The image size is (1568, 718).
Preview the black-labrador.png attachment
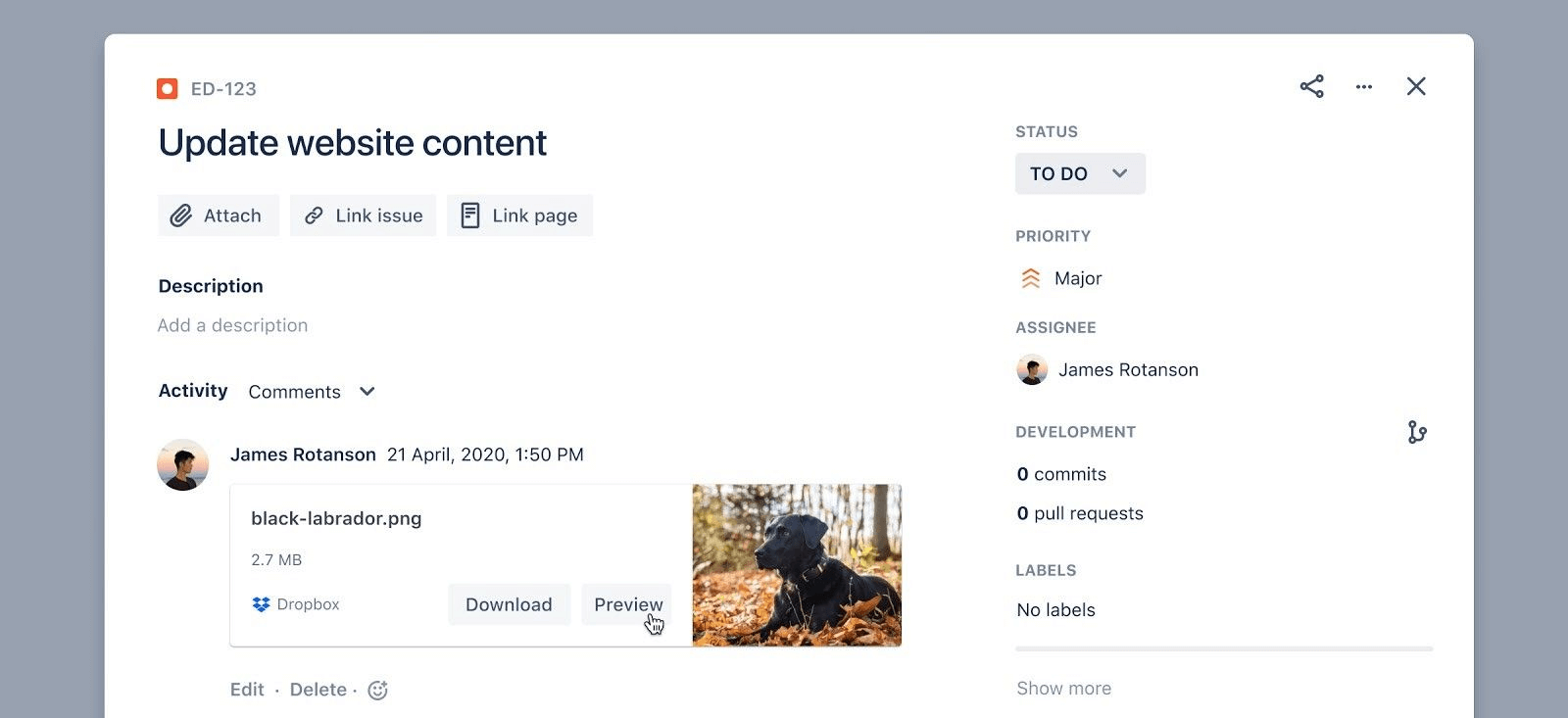(627, 605)
